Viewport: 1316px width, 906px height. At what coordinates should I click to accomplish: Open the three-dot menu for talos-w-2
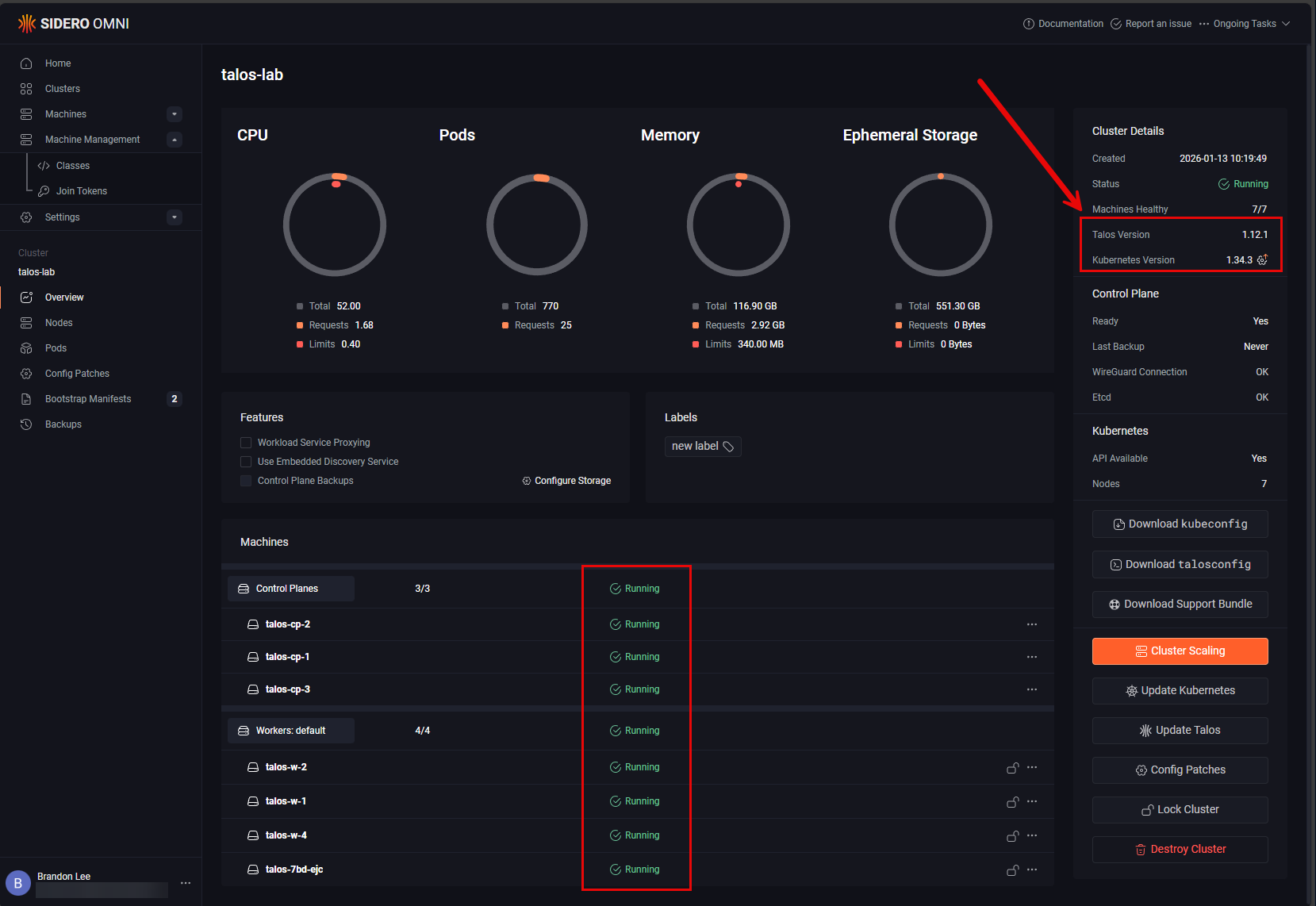tap(1032, 767)
